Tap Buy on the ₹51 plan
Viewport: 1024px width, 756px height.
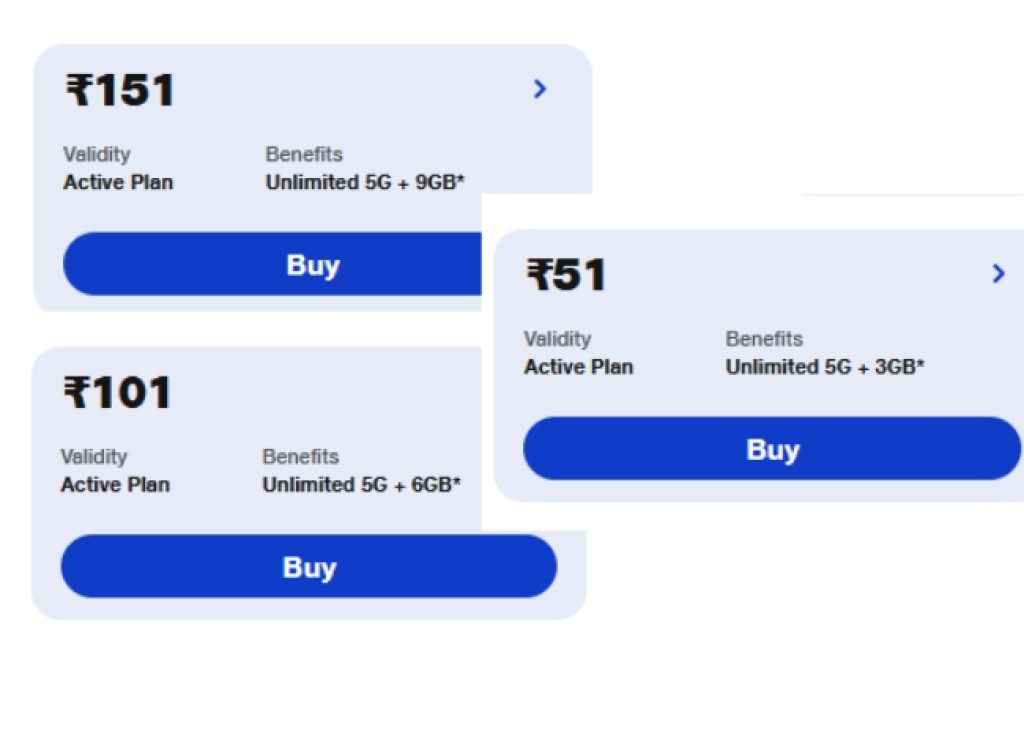pos(772,449)
